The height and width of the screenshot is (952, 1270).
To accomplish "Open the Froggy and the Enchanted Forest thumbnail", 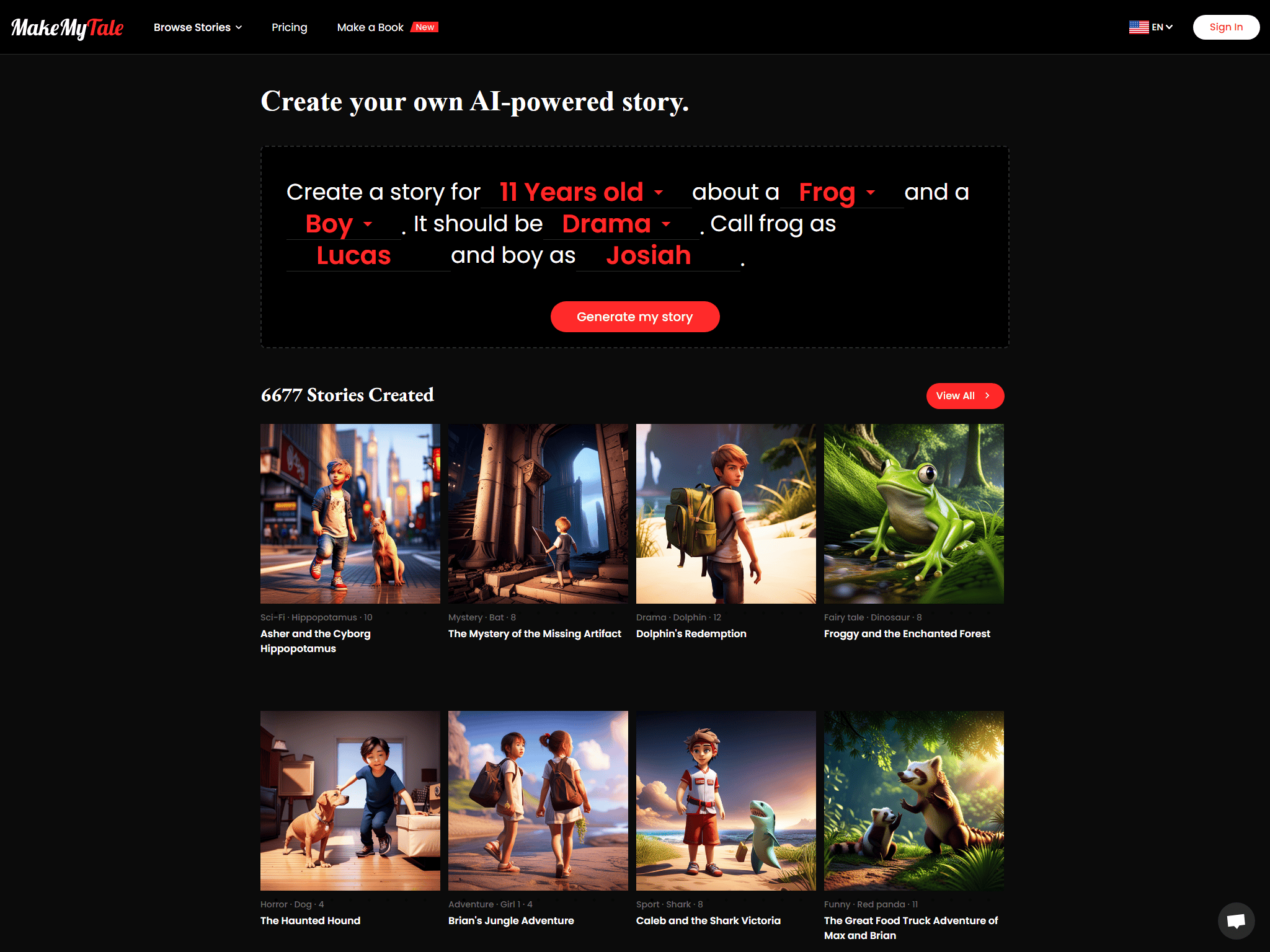I will [913, 514].
